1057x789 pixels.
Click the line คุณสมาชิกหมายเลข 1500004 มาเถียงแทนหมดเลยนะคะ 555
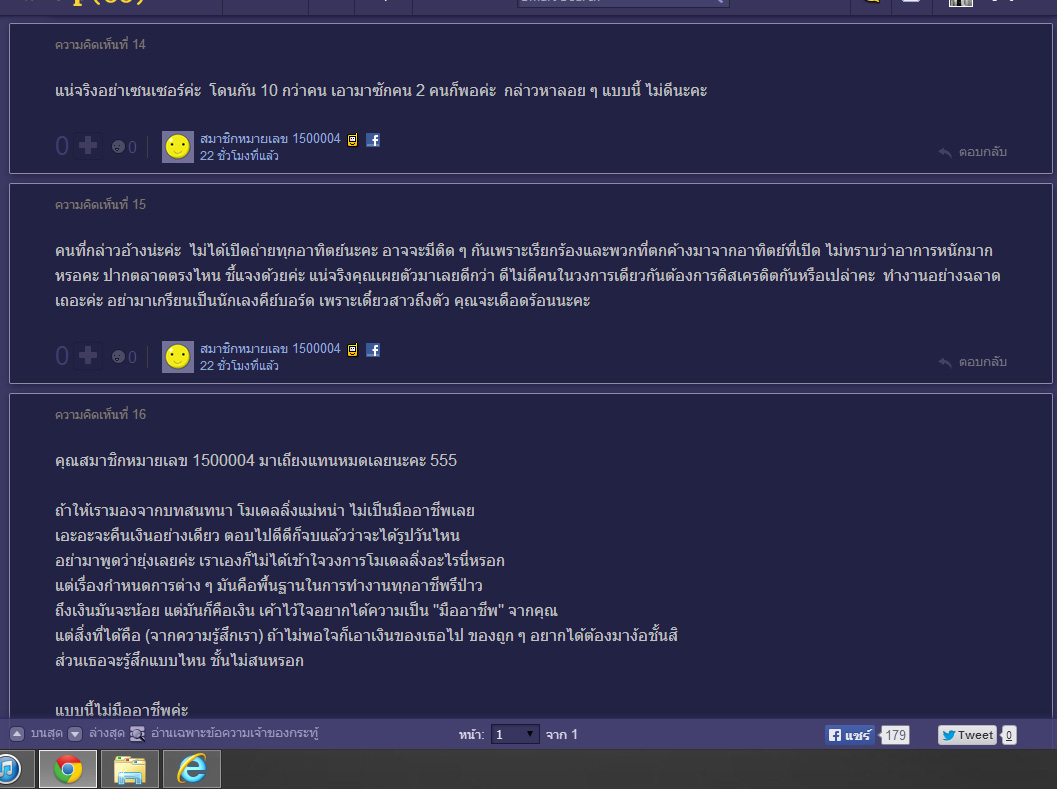pos(256,461)
